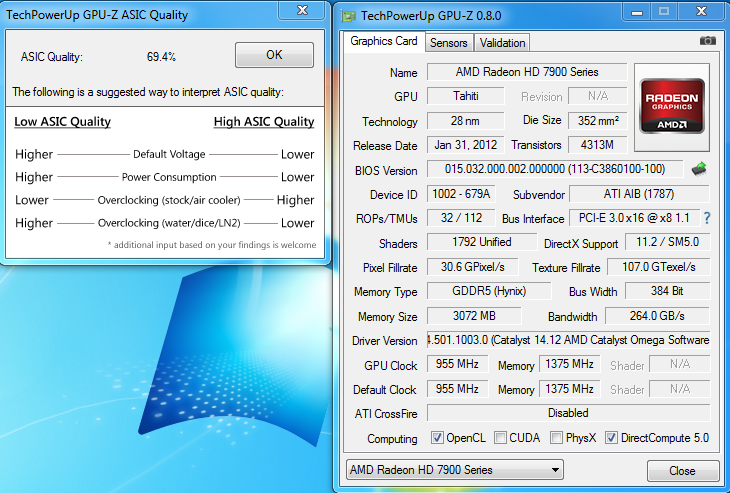This screenshot has width=730, height=493.
Task: Close the GPU-Z 0.8.0 window
Action: pos(701,11)
